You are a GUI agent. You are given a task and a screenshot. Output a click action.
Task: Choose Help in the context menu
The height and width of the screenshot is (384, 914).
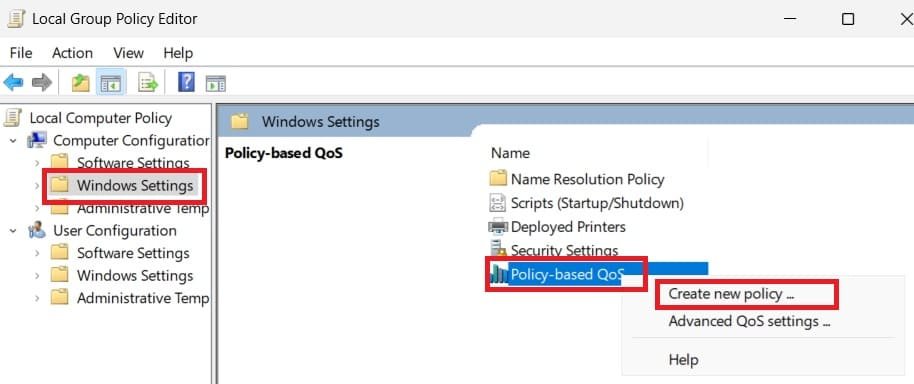[683, 360]
